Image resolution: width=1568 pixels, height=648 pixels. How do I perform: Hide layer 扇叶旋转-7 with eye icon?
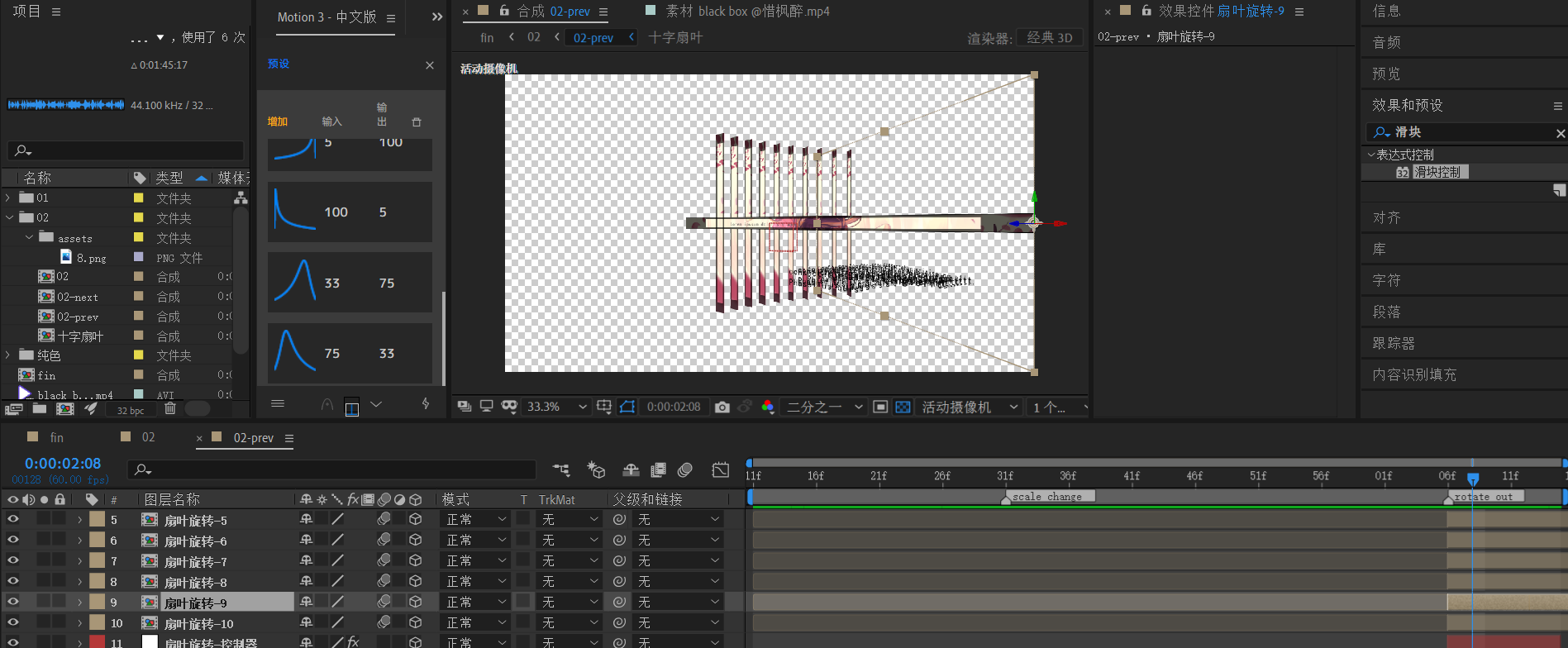[13, 560]
